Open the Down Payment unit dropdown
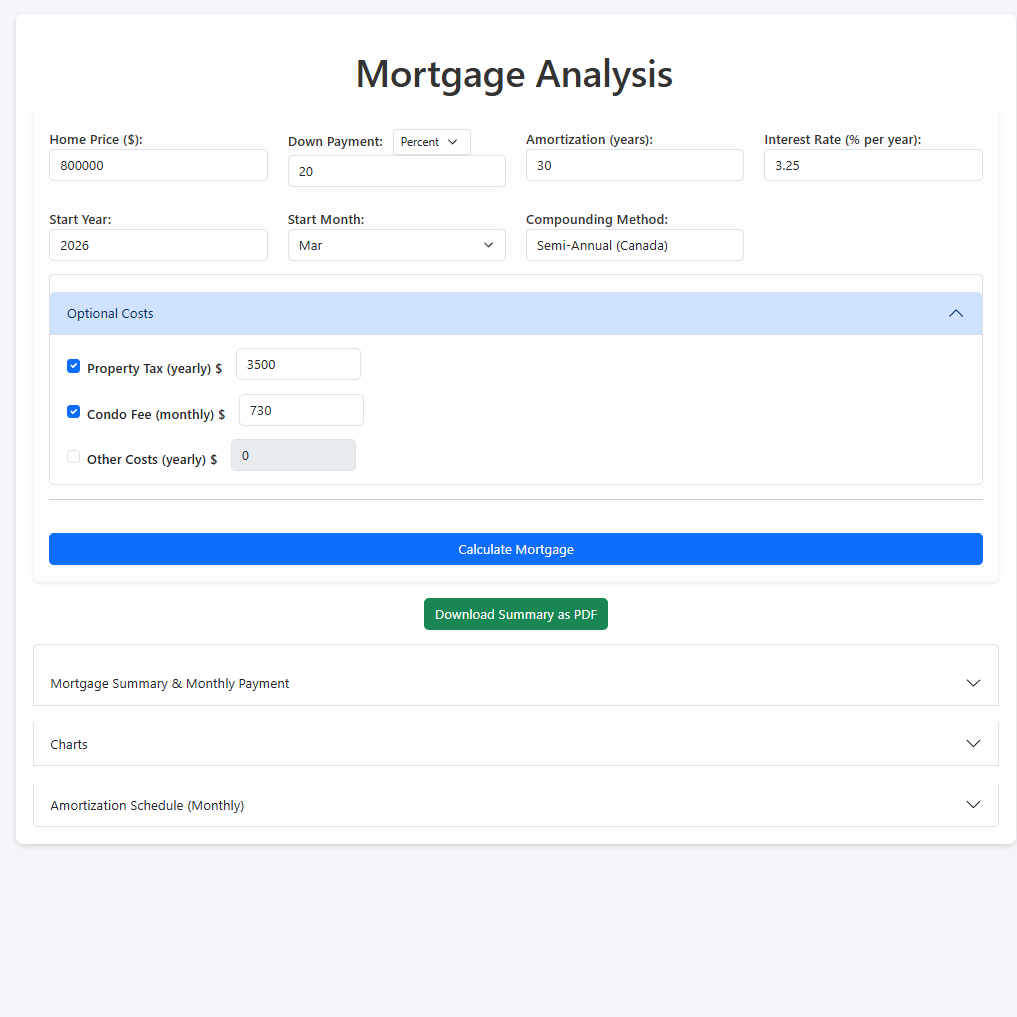Viewport: 1017px width, 1017px height. [431, 141]
